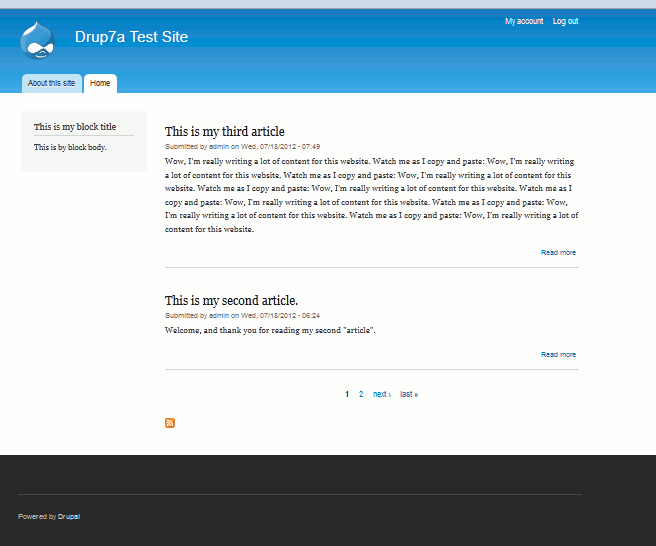This screenshot has height=546, width=656.
Task: Click Read more under the third article
Action: [558, 253]
